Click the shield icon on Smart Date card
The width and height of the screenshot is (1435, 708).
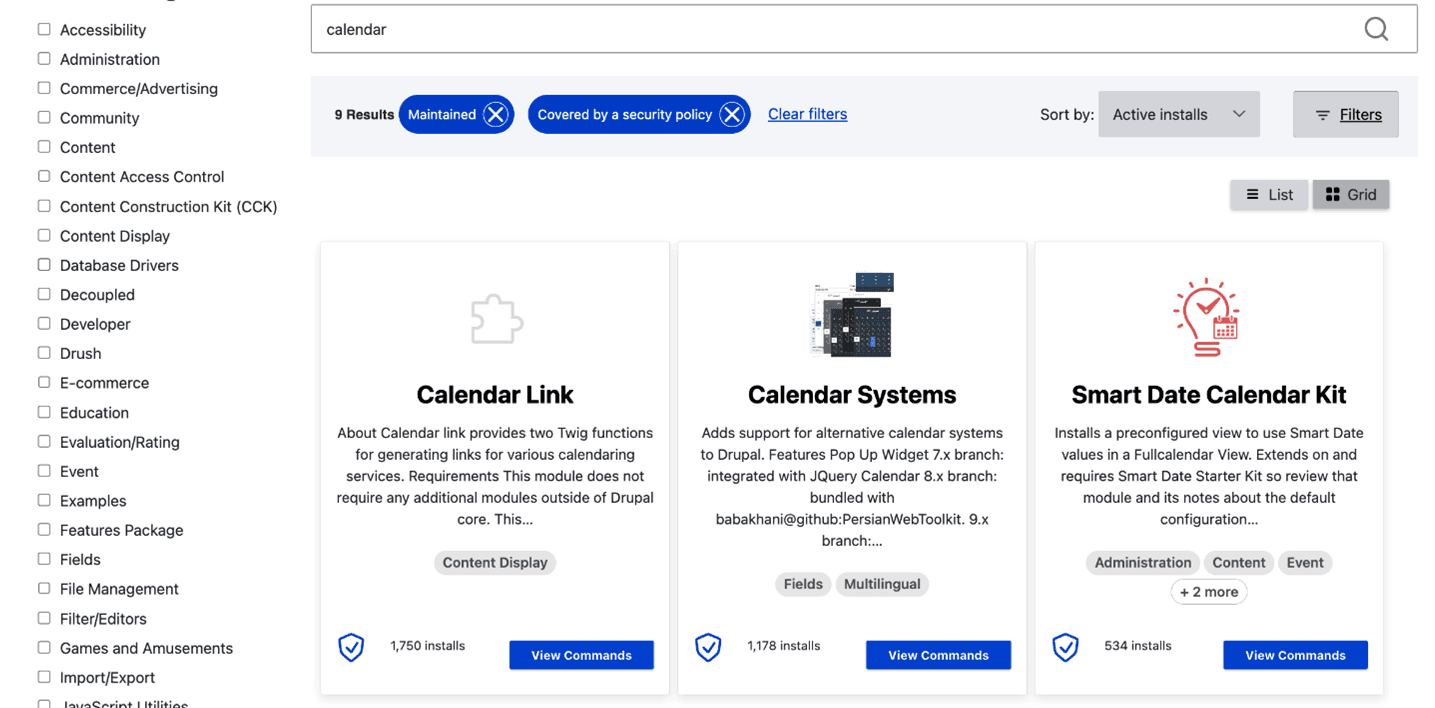[x=1065, y=647]
